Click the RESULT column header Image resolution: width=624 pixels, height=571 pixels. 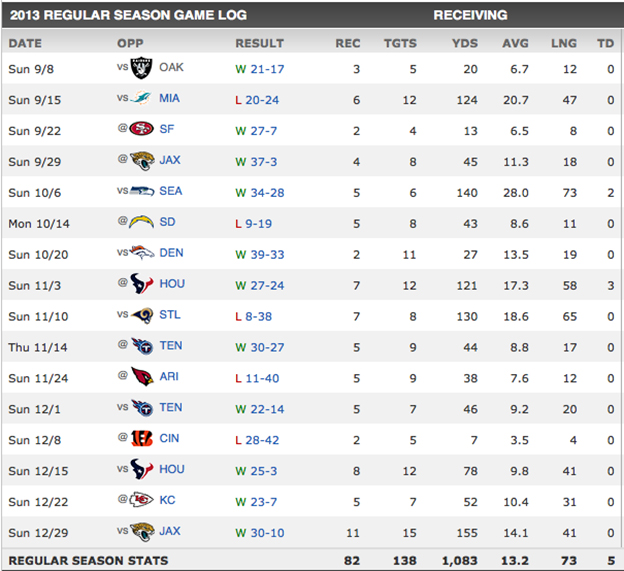[x=260, y=43]
